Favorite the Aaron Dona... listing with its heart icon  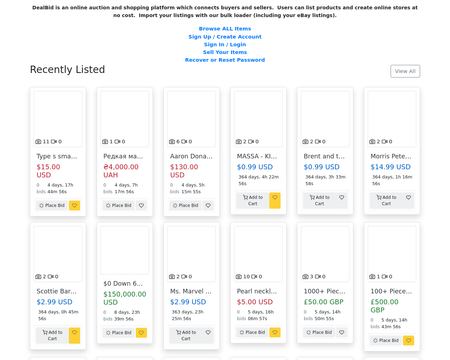(208, 205)
